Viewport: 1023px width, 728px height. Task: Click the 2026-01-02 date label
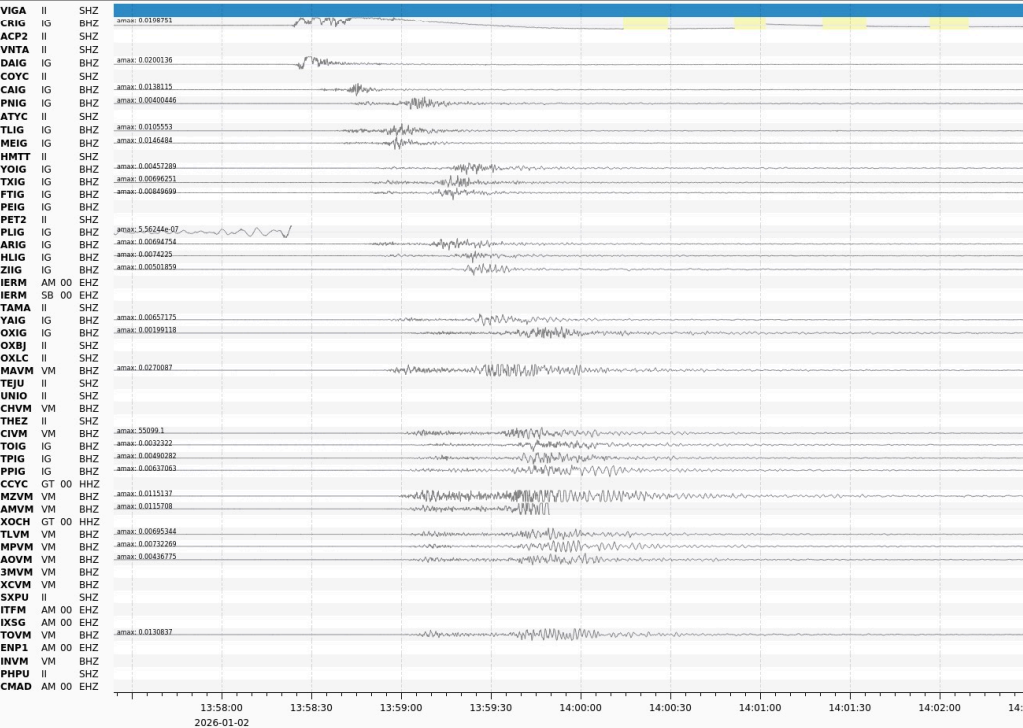(221, 721)
